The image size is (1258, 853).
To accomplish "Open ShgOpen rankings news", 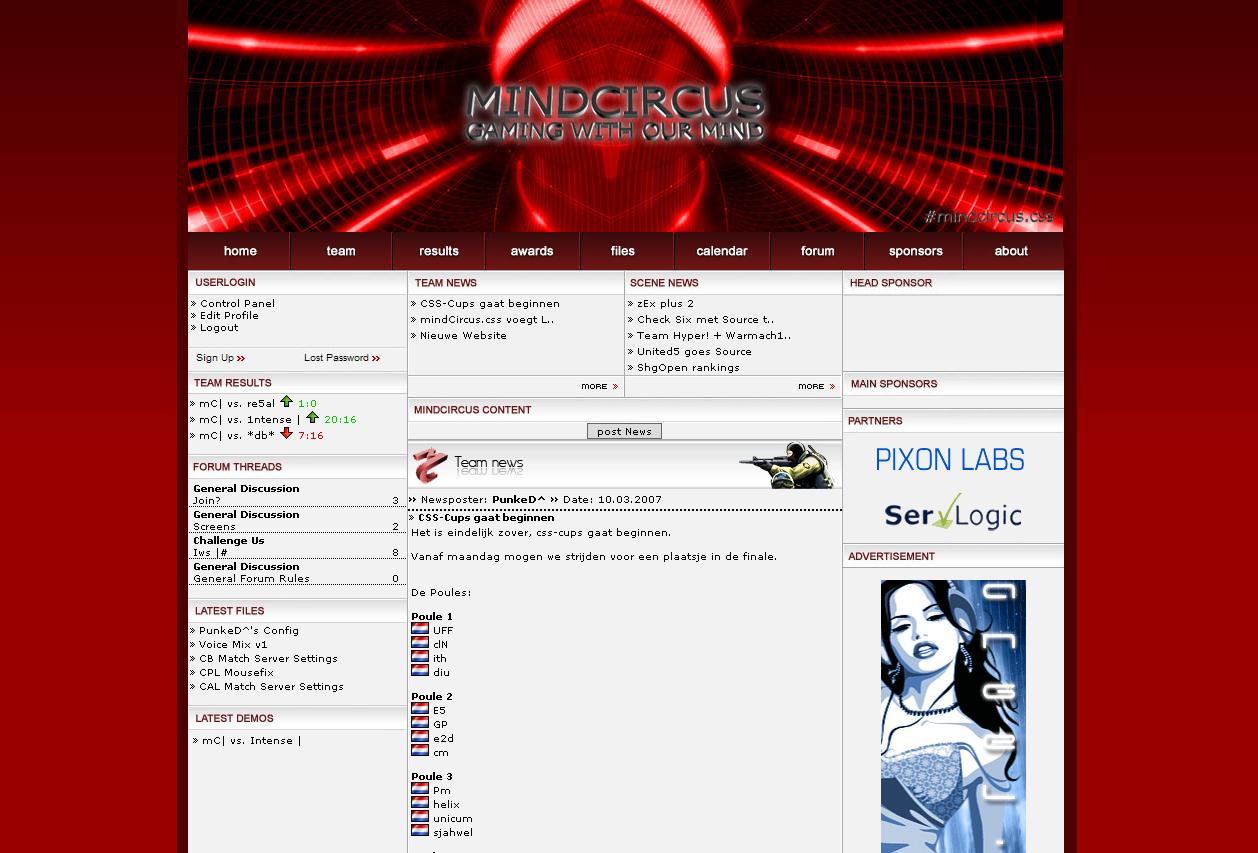I will coord(688,368).
